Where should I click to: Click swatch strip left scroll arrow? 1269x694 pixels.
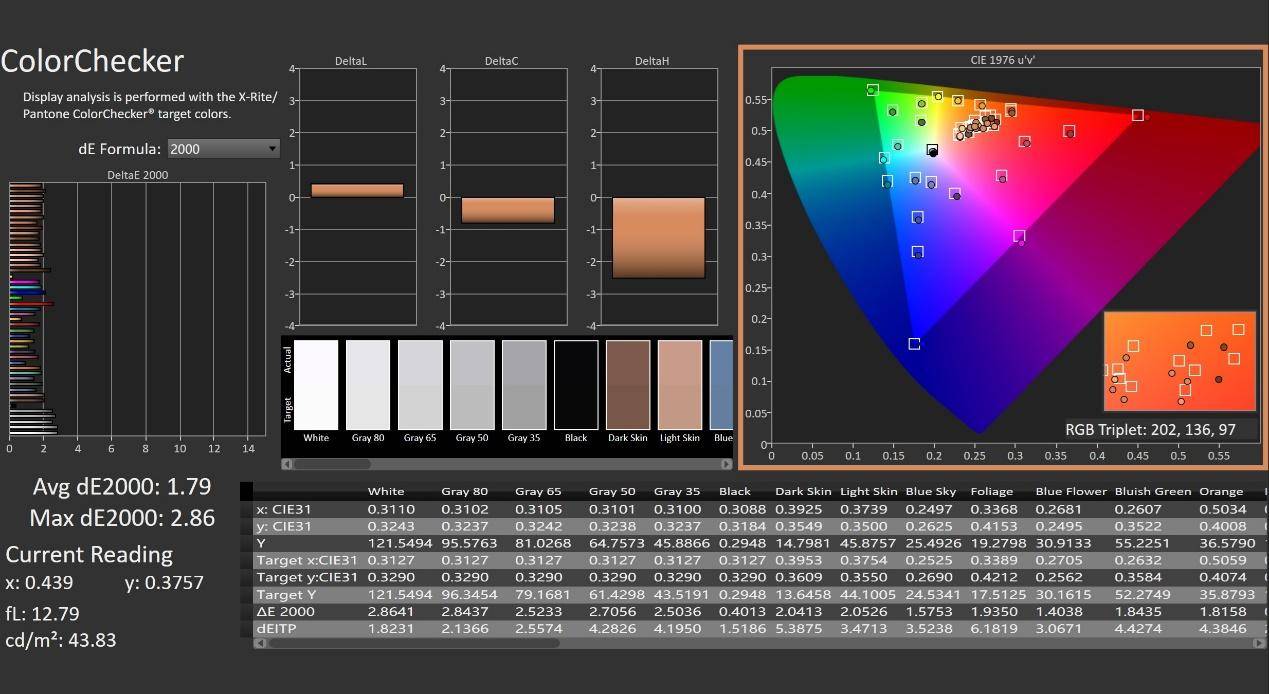tap(288, 464)
